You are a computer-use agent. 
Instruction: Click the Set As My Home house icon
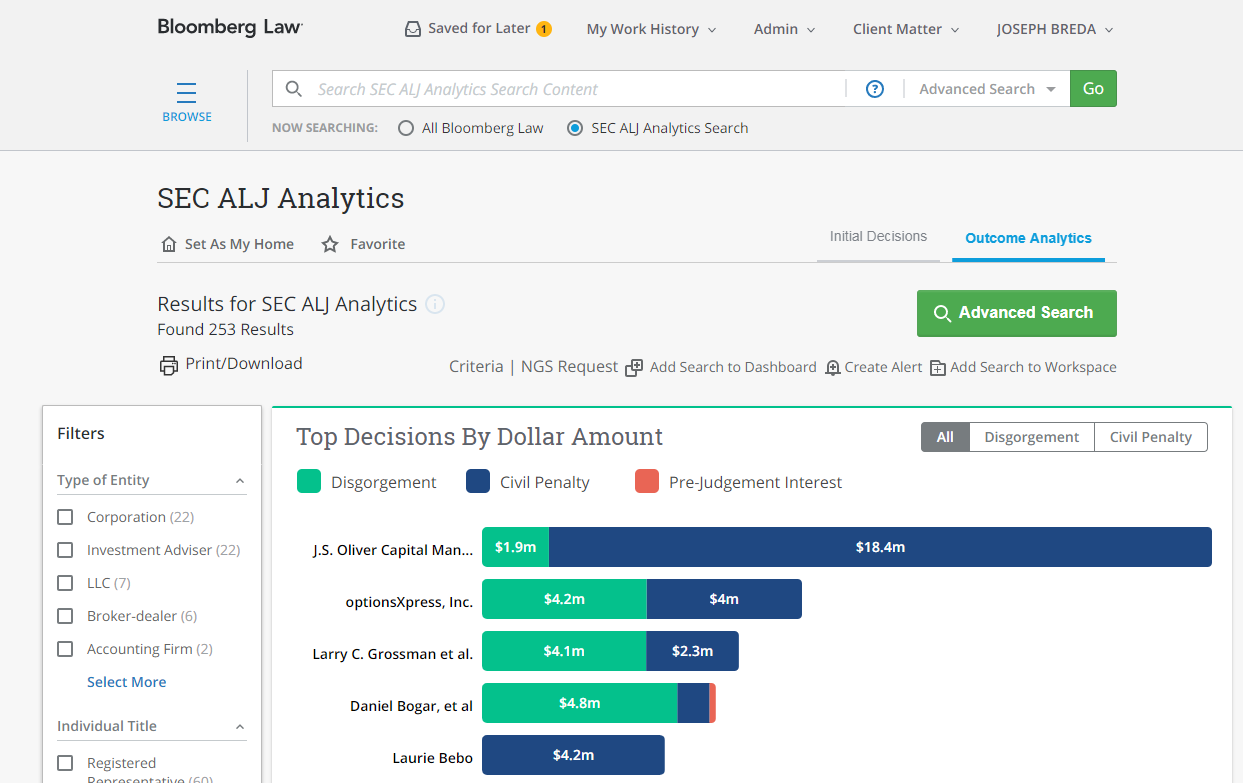(169, 244)
